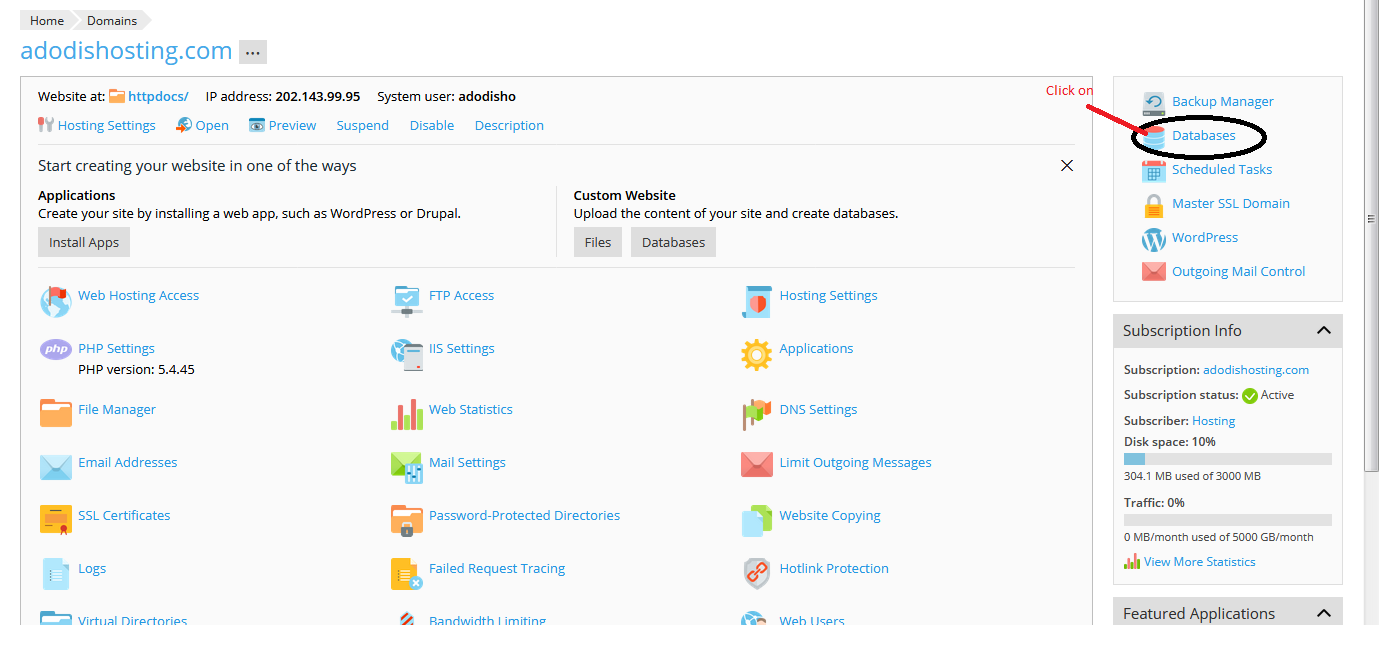
Task: Click the Databases button under Custom Website
Action: pyautogui.click(x=673, y=242)
